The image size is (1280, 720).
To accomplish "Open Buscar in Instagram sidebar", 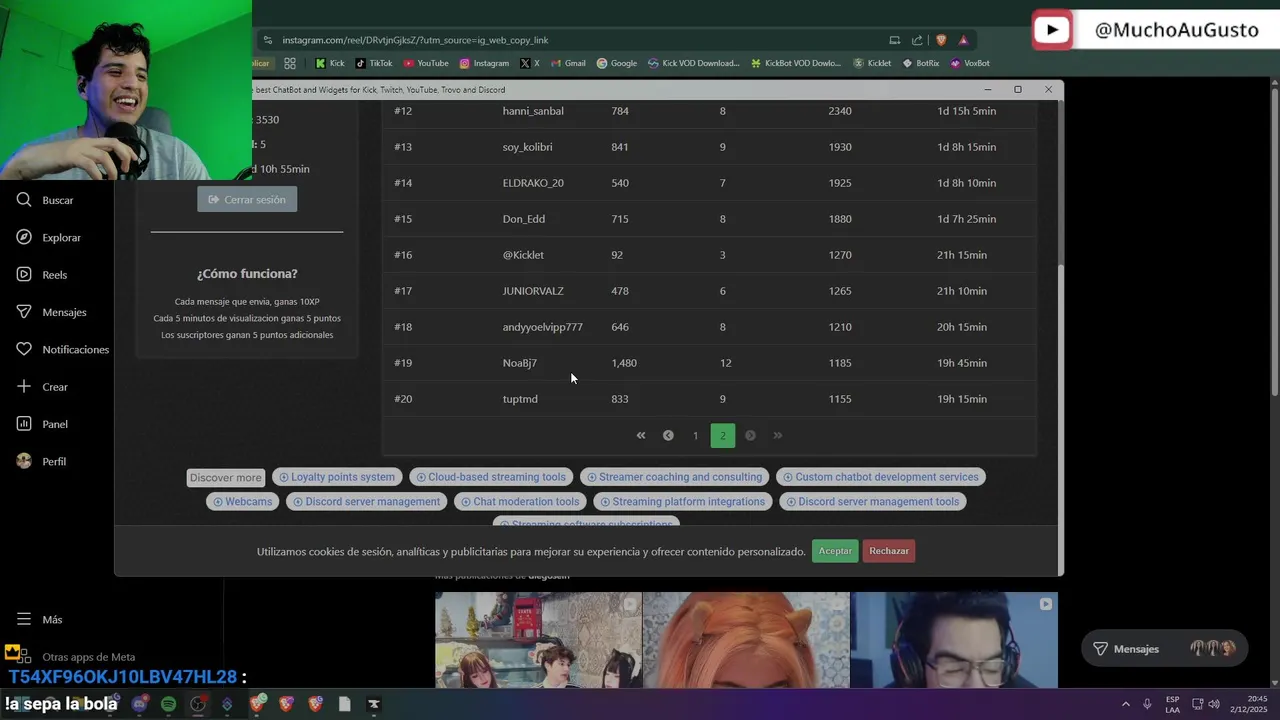I will click(x=45, y=200).
